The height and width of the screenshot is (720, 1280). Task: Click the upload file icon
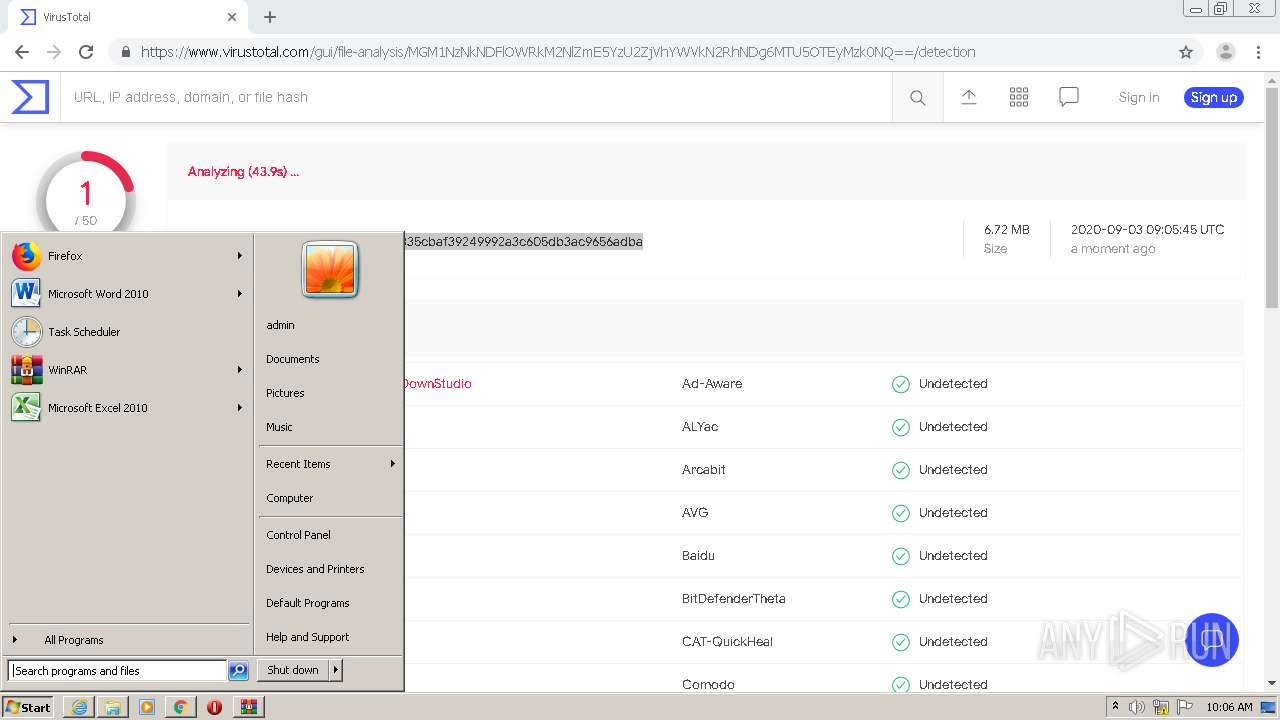pos(968,97)
